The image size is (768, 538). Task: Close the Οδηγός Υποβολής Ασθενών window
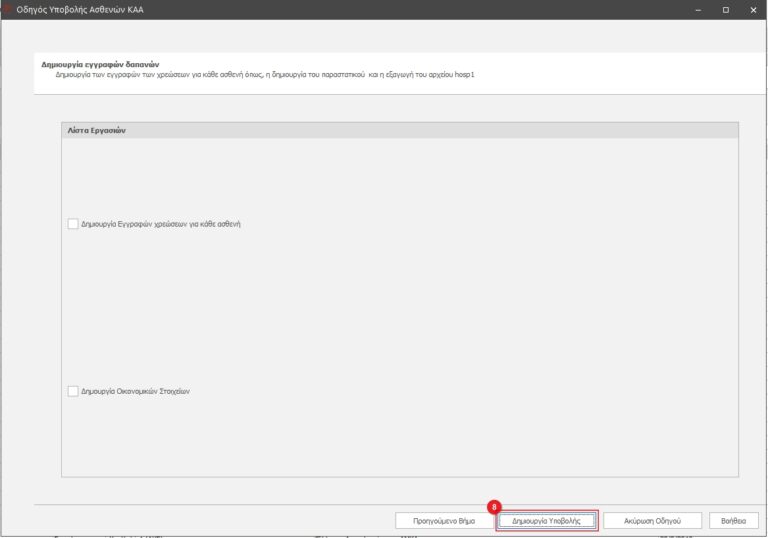point(753,9)
